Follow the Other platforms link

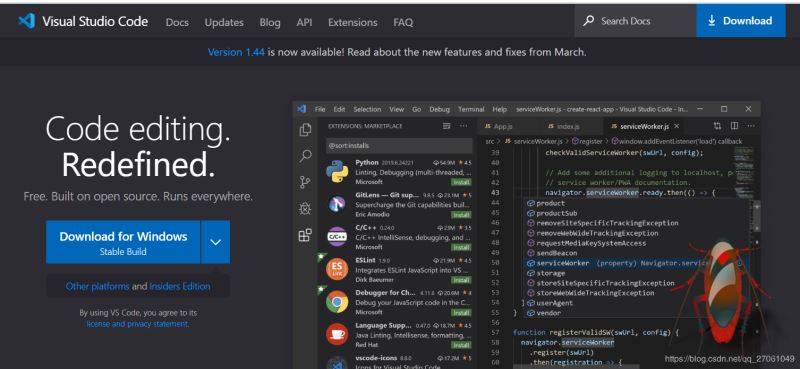[x=97, y=286]
